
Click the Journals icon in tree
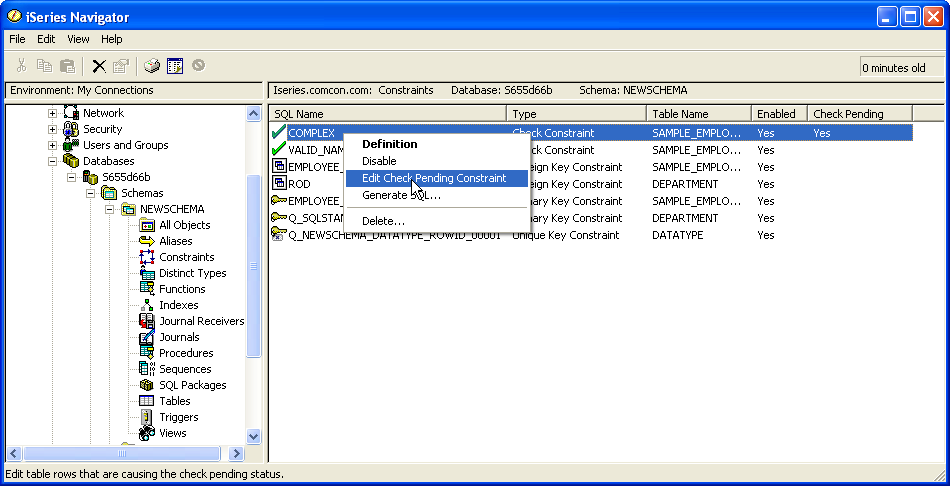147,337
